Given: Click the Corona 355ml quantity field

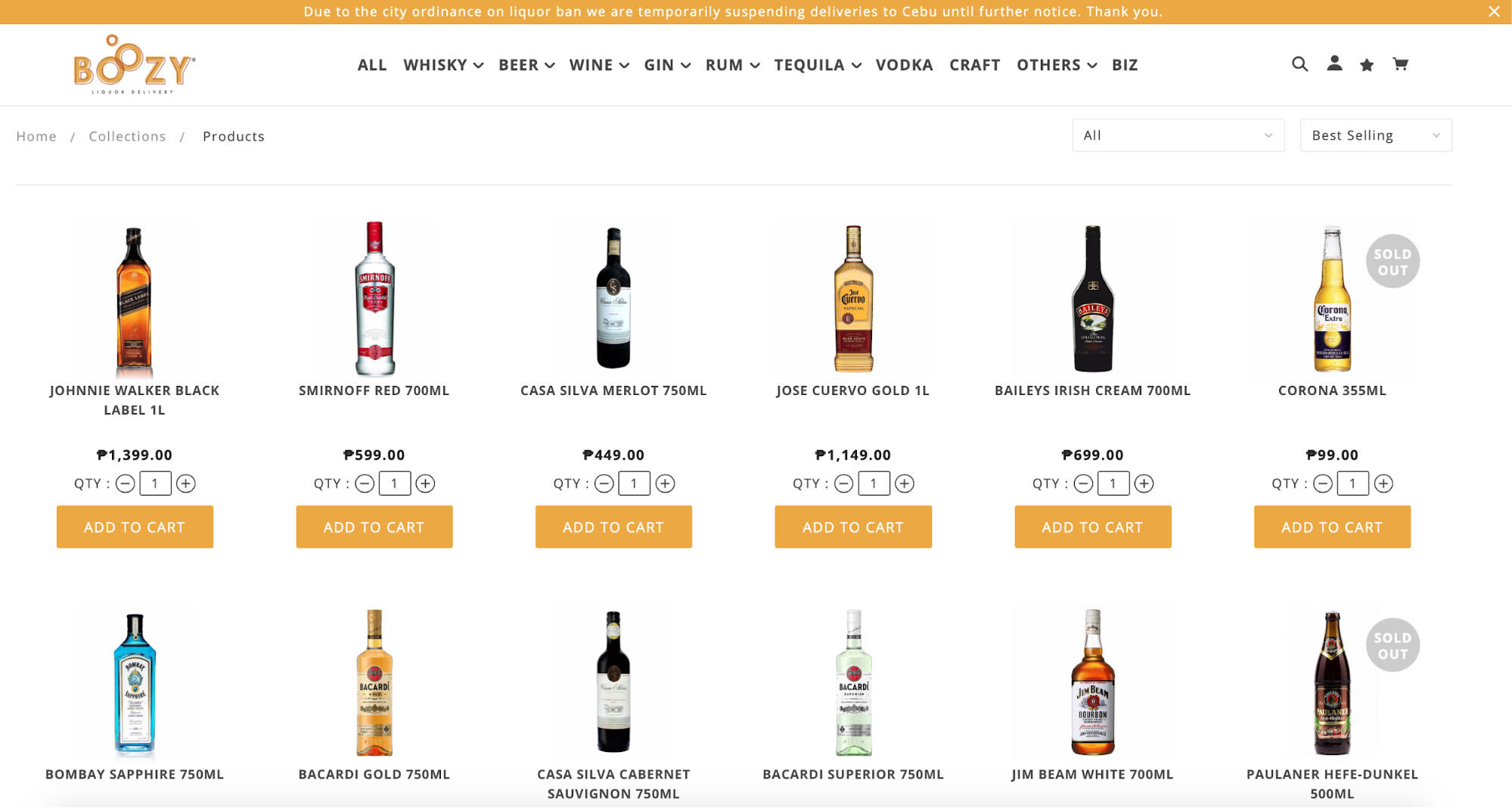Looking at the screenshot, I should click(1352, 483).
